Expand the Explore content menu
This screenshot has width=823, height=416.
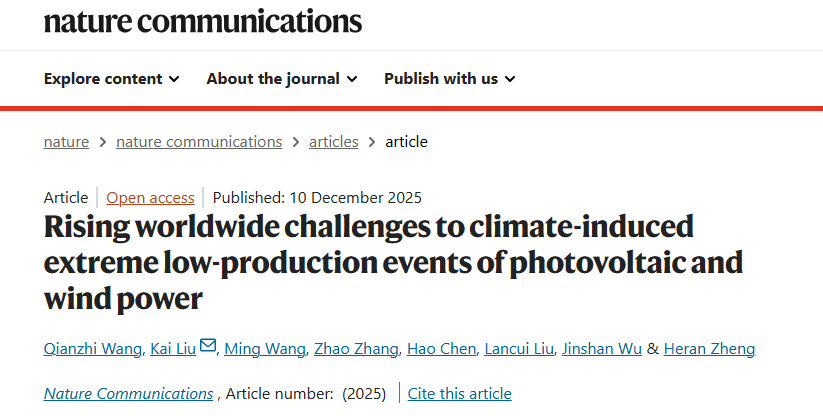coord(112,79)
